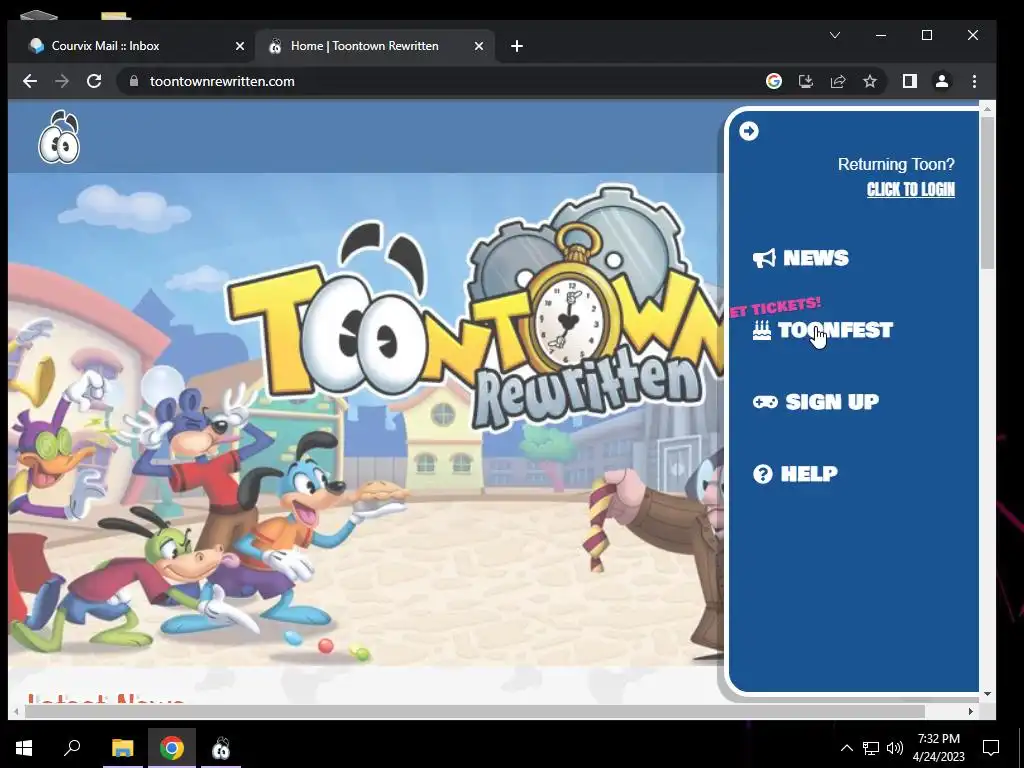Click the scroll left arrow of the page
This screenshot has width=1024, height=768.
[15, 711]
